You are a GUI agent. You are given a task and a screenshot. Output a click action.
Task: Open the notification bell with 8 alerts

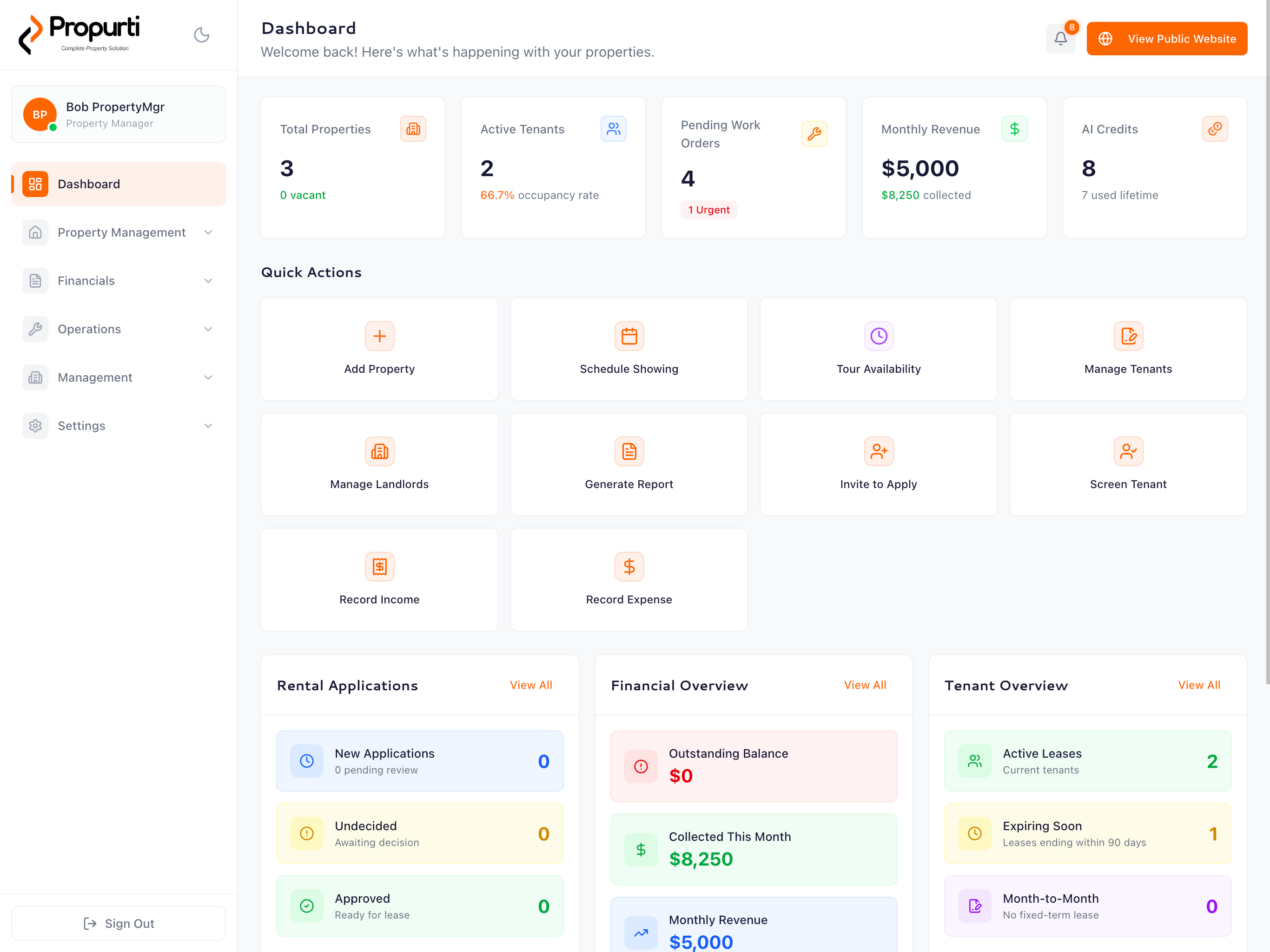coord(1061,39)
